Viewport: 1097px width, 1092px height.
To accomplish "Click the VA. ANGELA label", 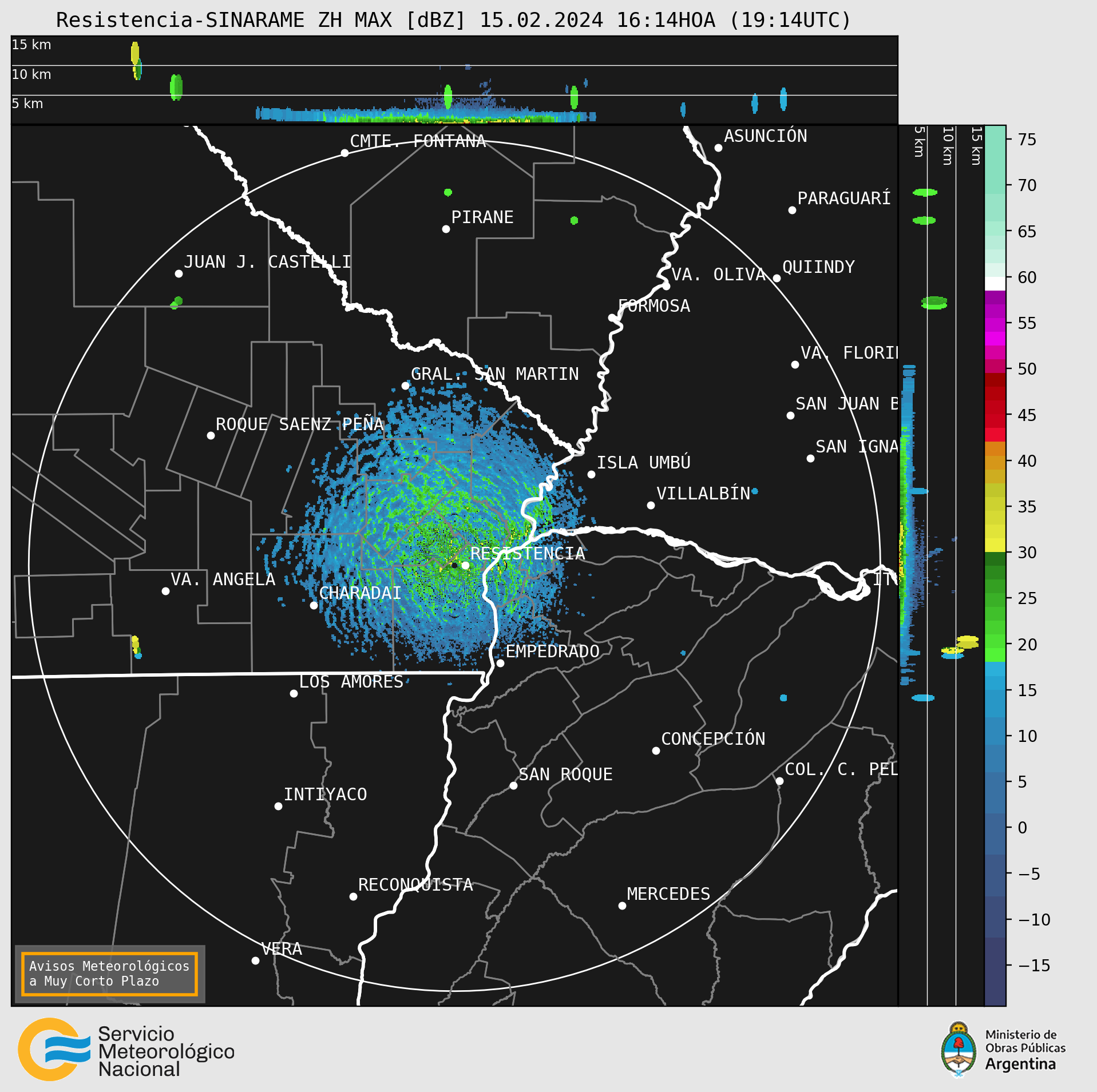I will click(223, 579).
